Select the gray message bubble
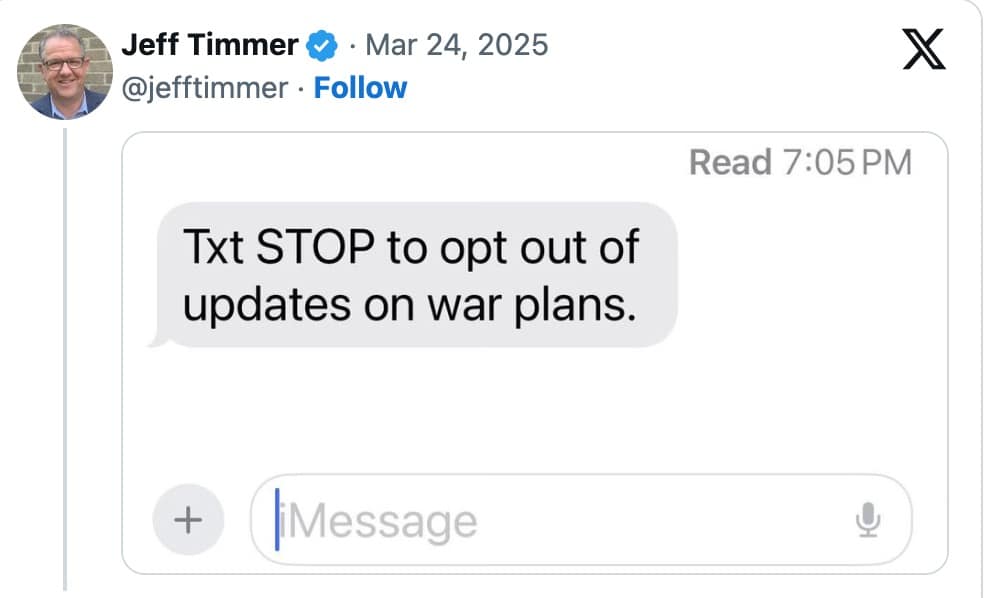The width and height of the screenshot is (986, 598). tap(417, 275)
